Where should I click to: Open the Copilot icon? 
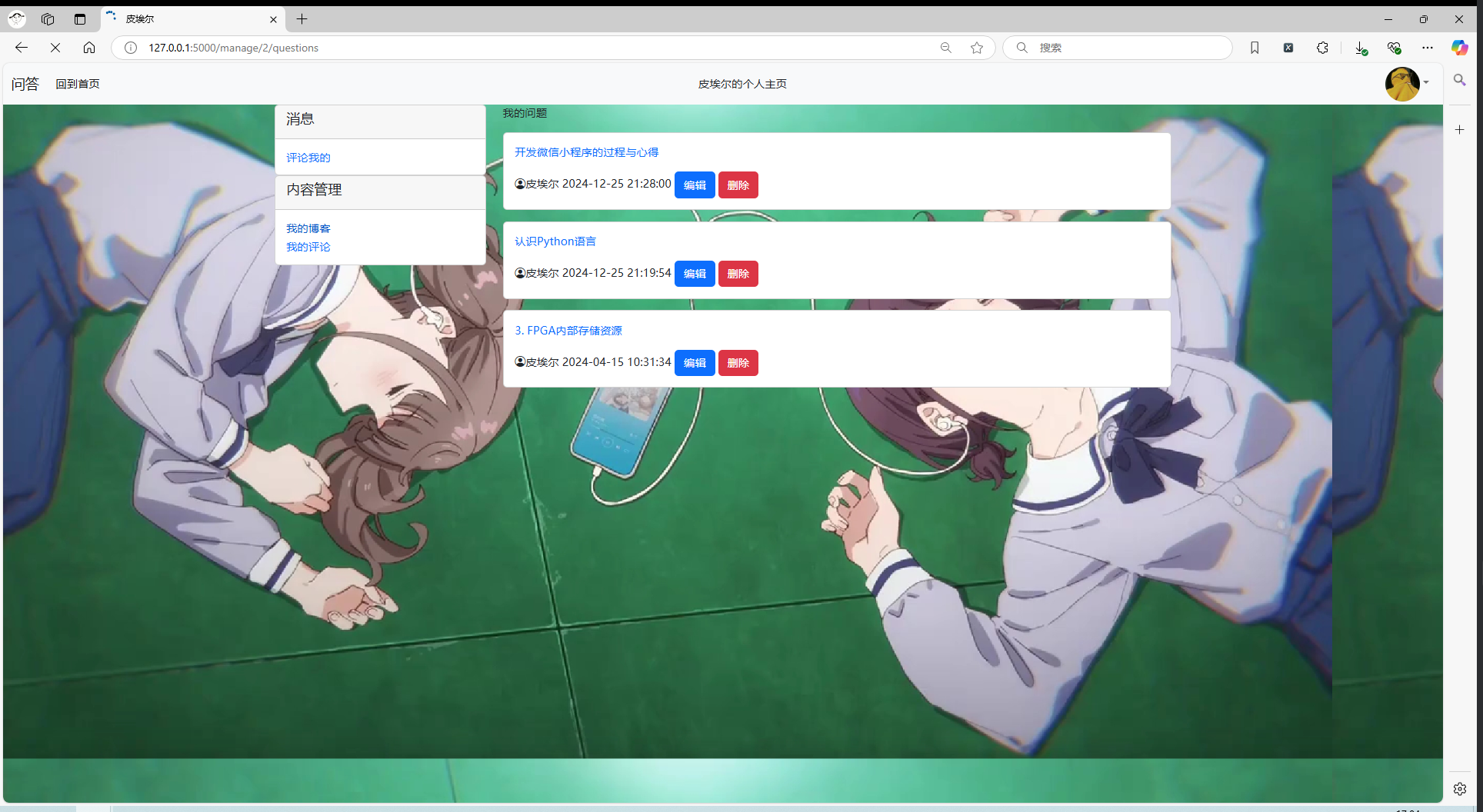point(1459,48)
